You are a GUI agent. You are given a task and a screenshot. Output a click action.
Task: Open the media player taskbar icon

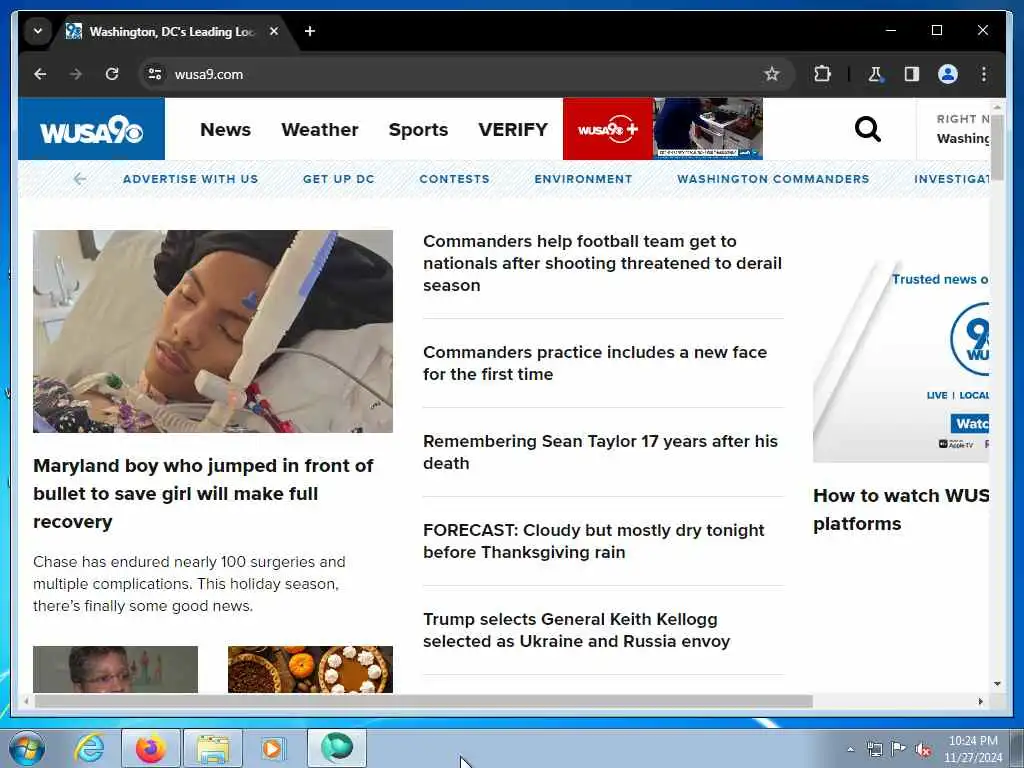point(274,748)
